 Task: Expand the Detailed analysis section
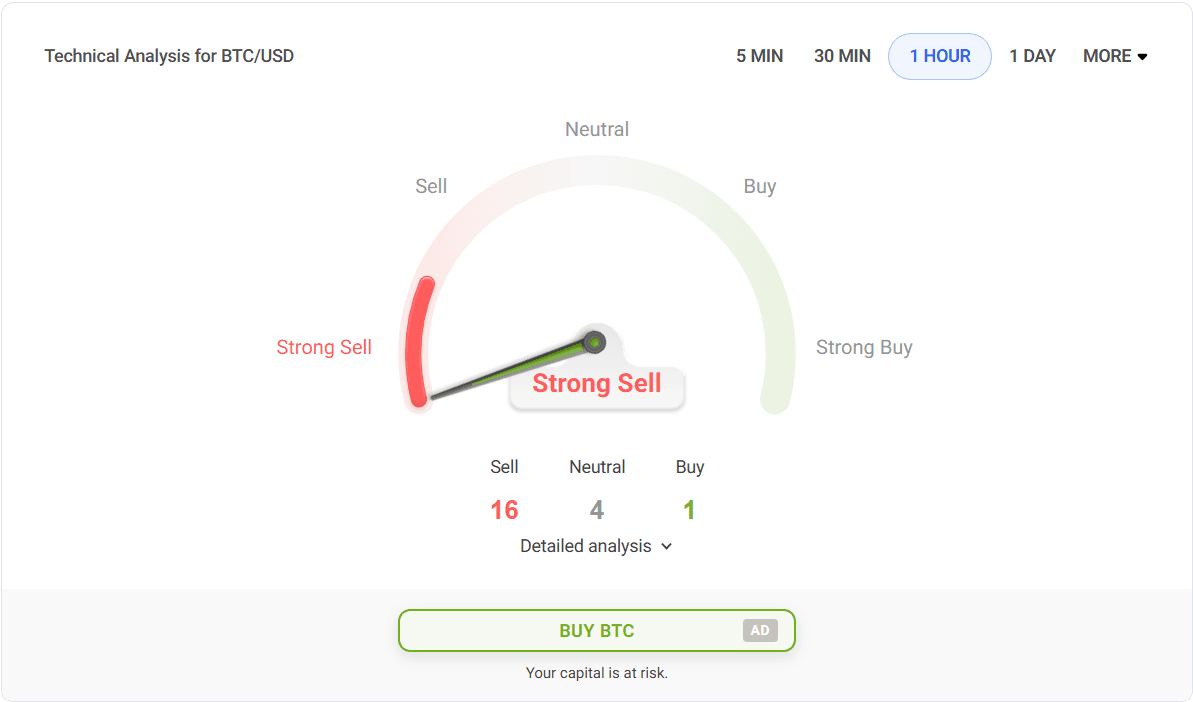588,546
